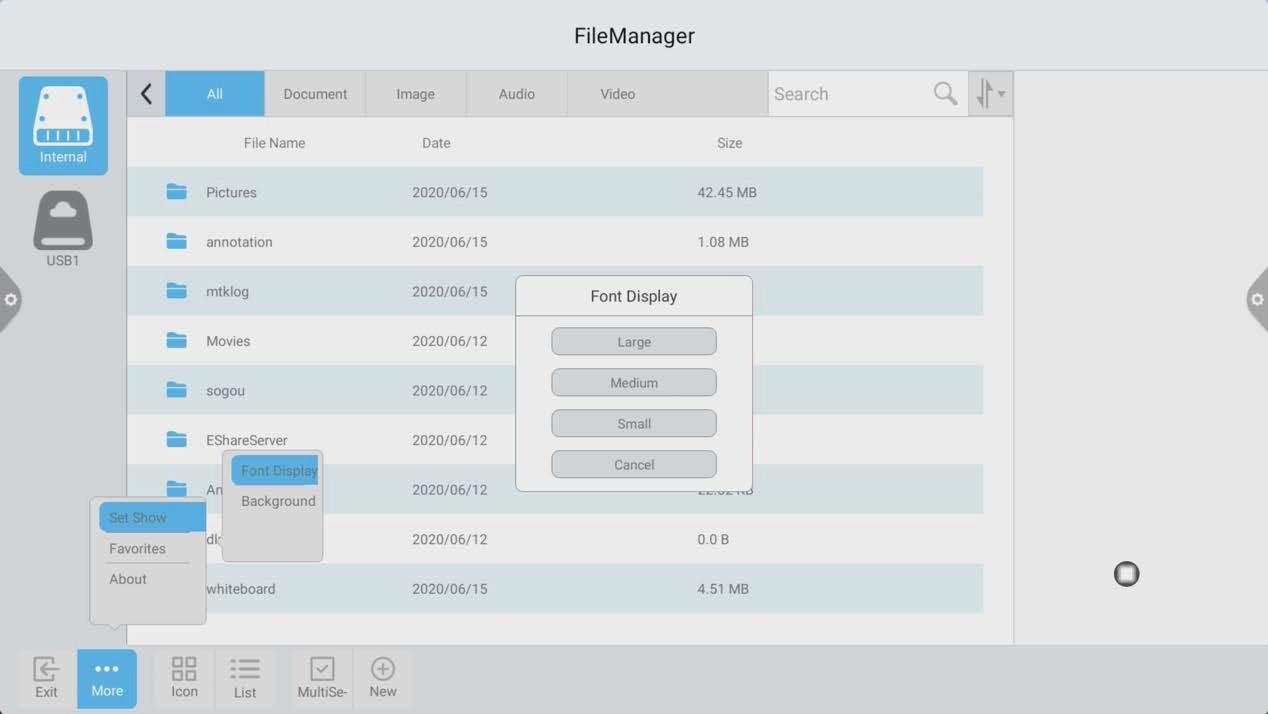Open the sort order dropdown

click(990, 94)
